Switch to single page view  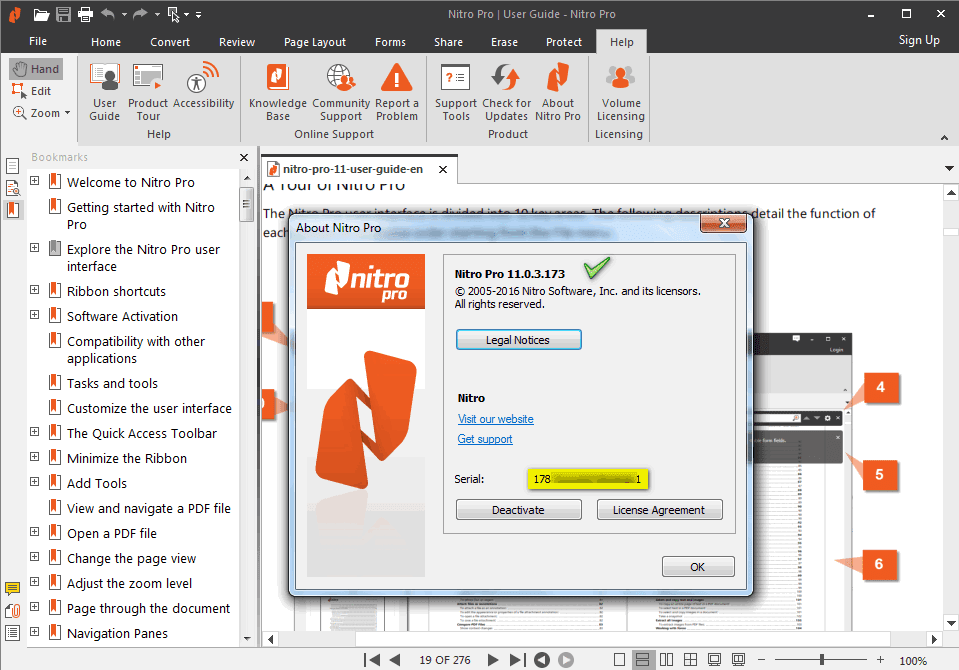(x=619, y=660)
